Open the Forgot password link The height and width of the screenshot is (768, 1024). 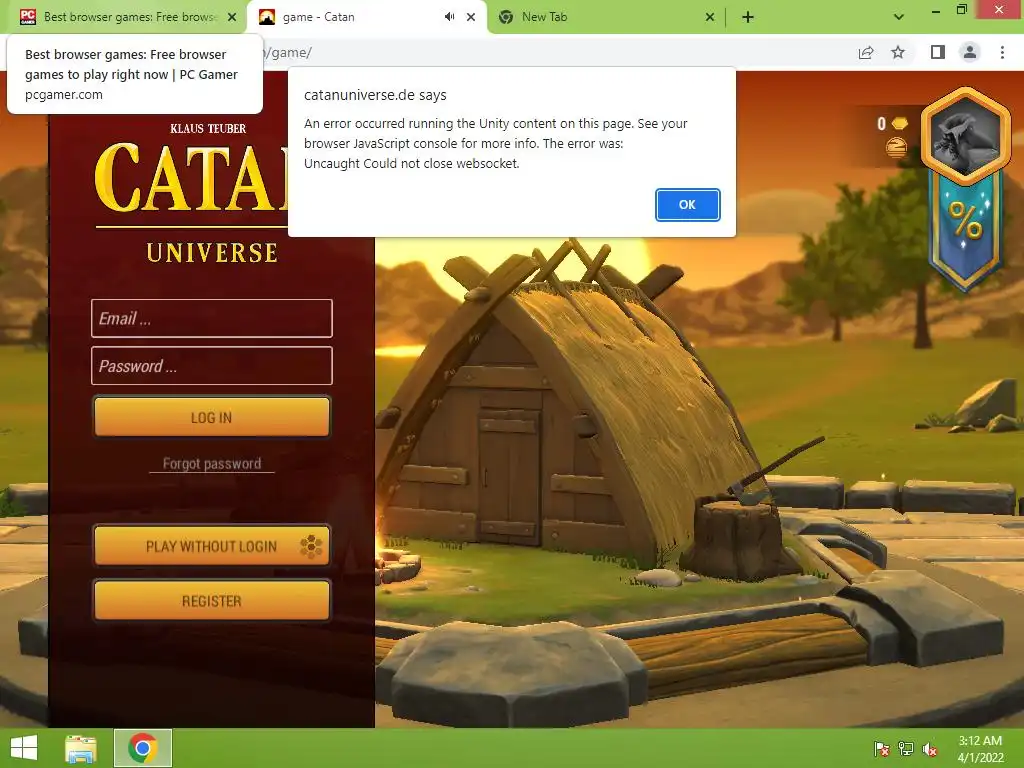[x=212, y=464]
